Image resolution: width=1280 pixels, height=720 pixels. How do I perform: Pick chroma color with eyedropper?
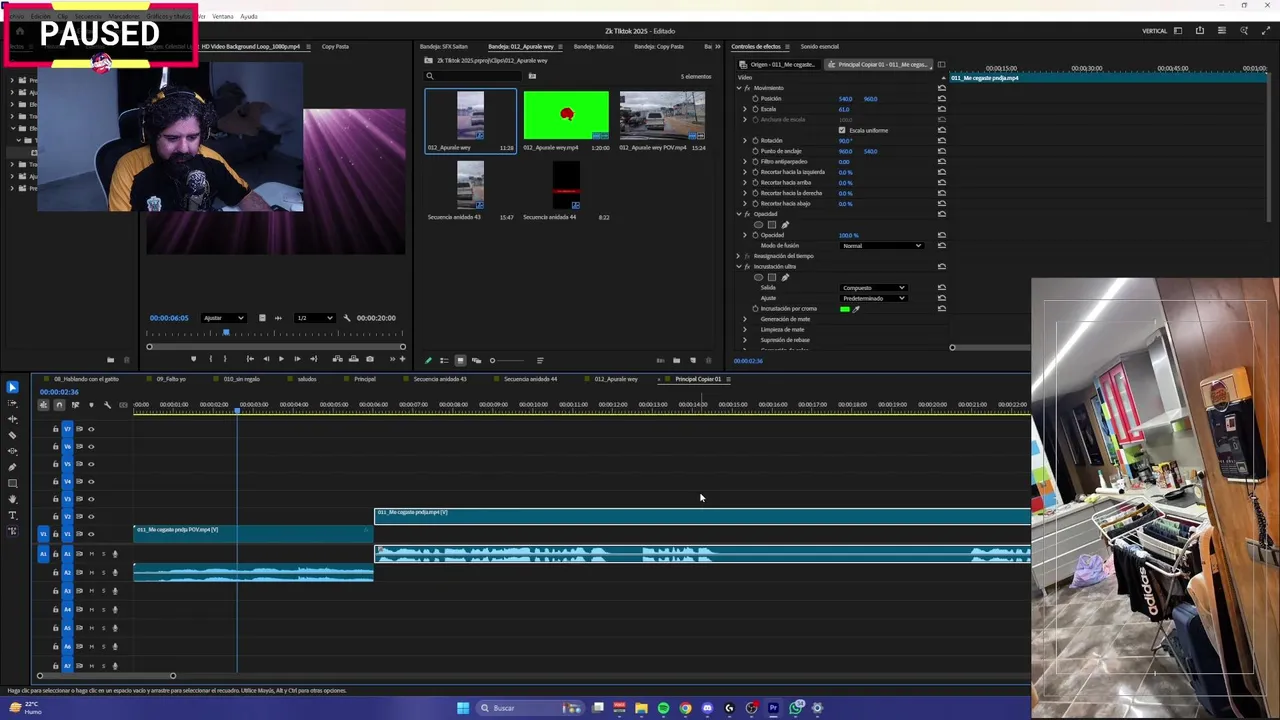click(856, 309)
